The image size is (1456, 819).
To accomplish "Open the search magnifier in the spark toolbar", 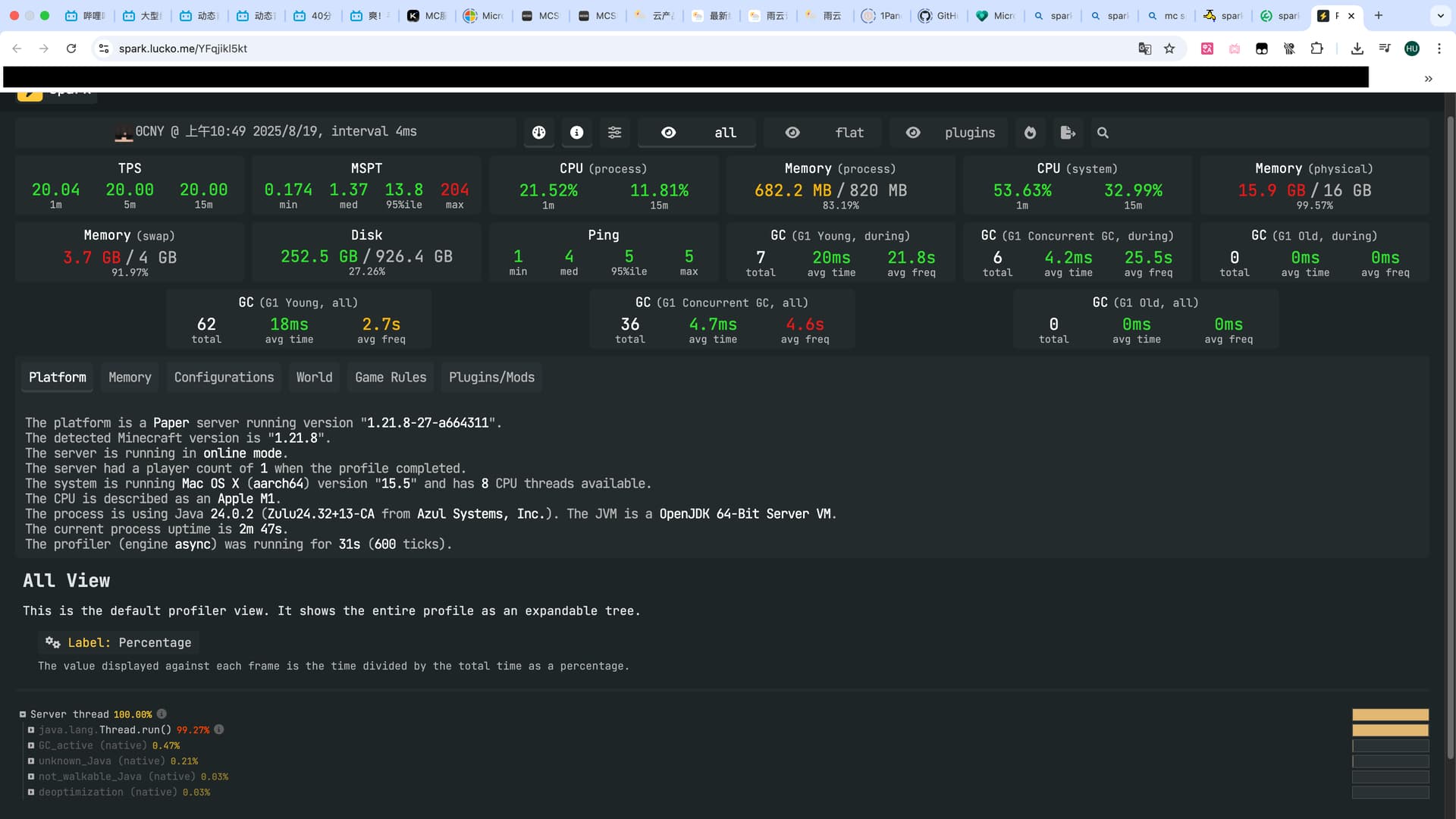I will [1103, 133].
